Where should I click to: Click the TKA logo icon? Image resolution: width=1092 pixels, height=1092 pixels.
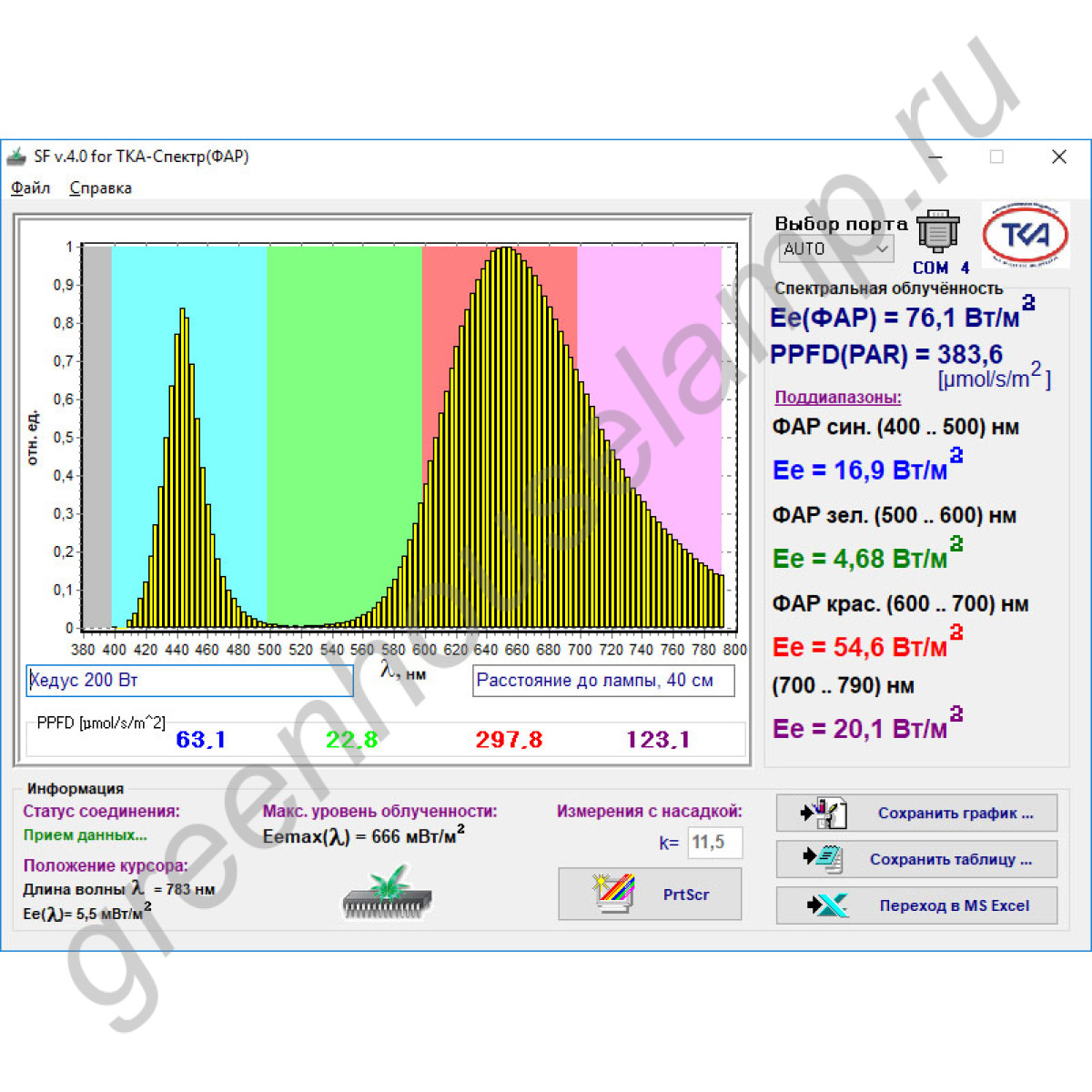(1026, 235)
